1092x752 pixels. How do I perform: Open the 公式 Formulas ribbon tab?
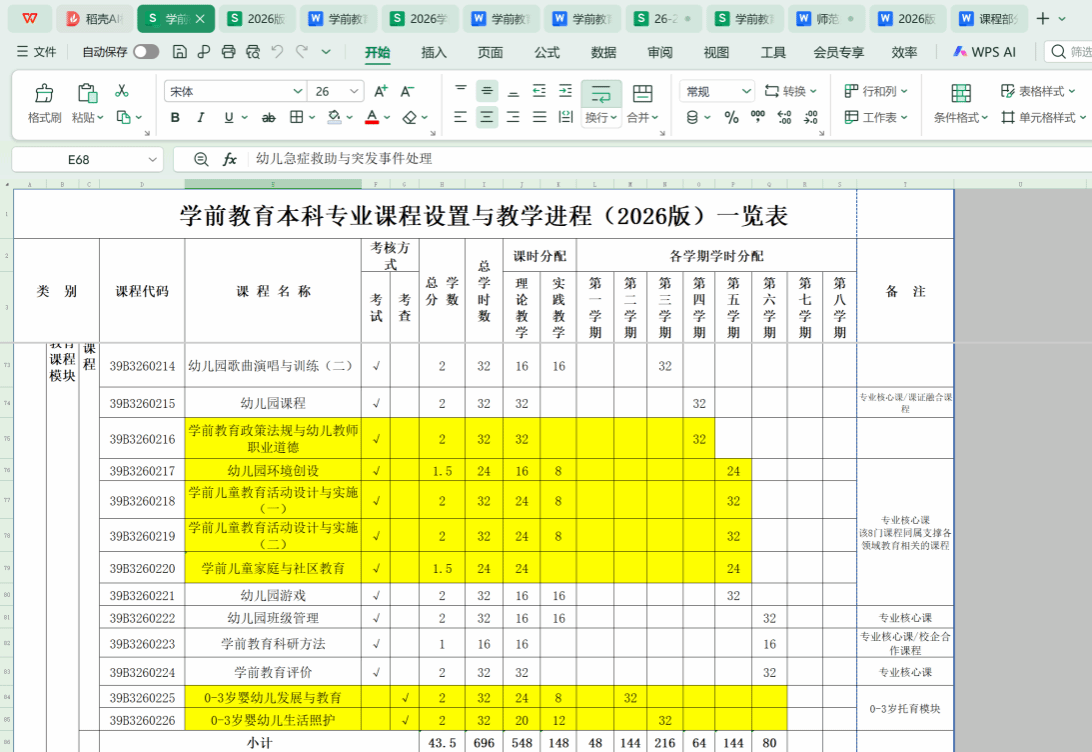pyautogui.click(x=547, y=52)
